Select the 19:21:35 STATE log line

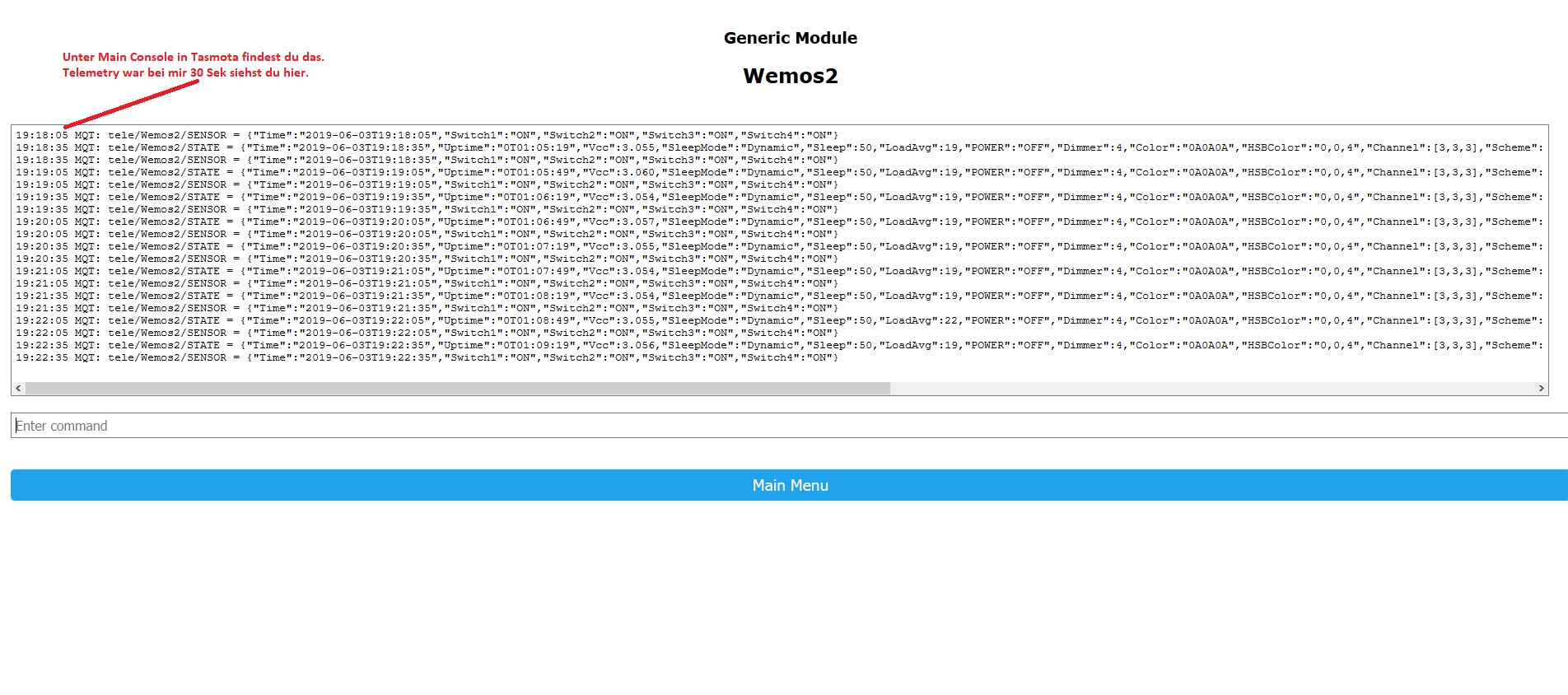point(779,296)
